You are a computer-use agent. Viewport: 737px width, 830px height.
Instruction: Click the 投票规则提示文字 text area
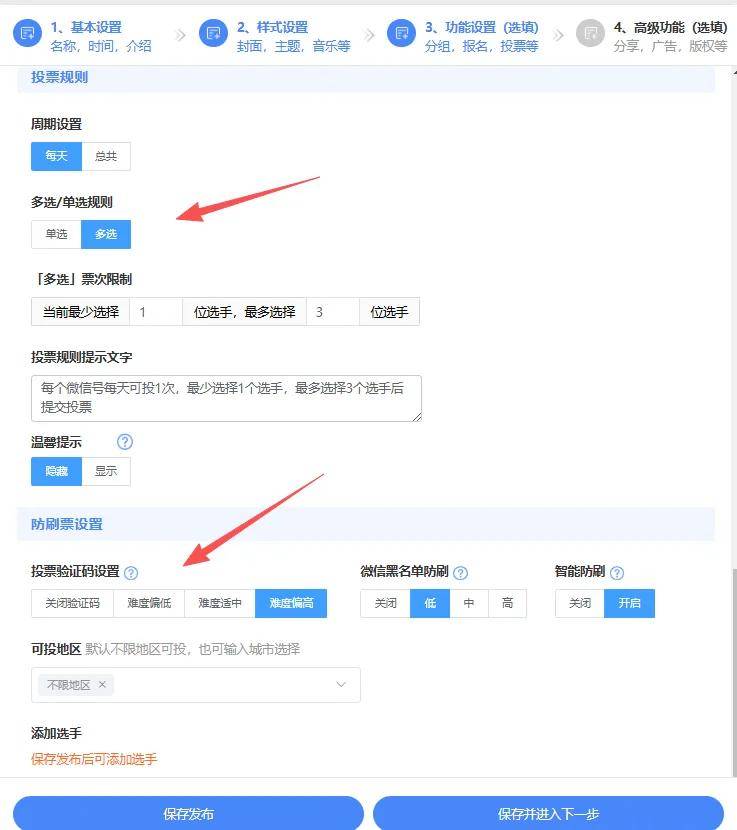226,398
